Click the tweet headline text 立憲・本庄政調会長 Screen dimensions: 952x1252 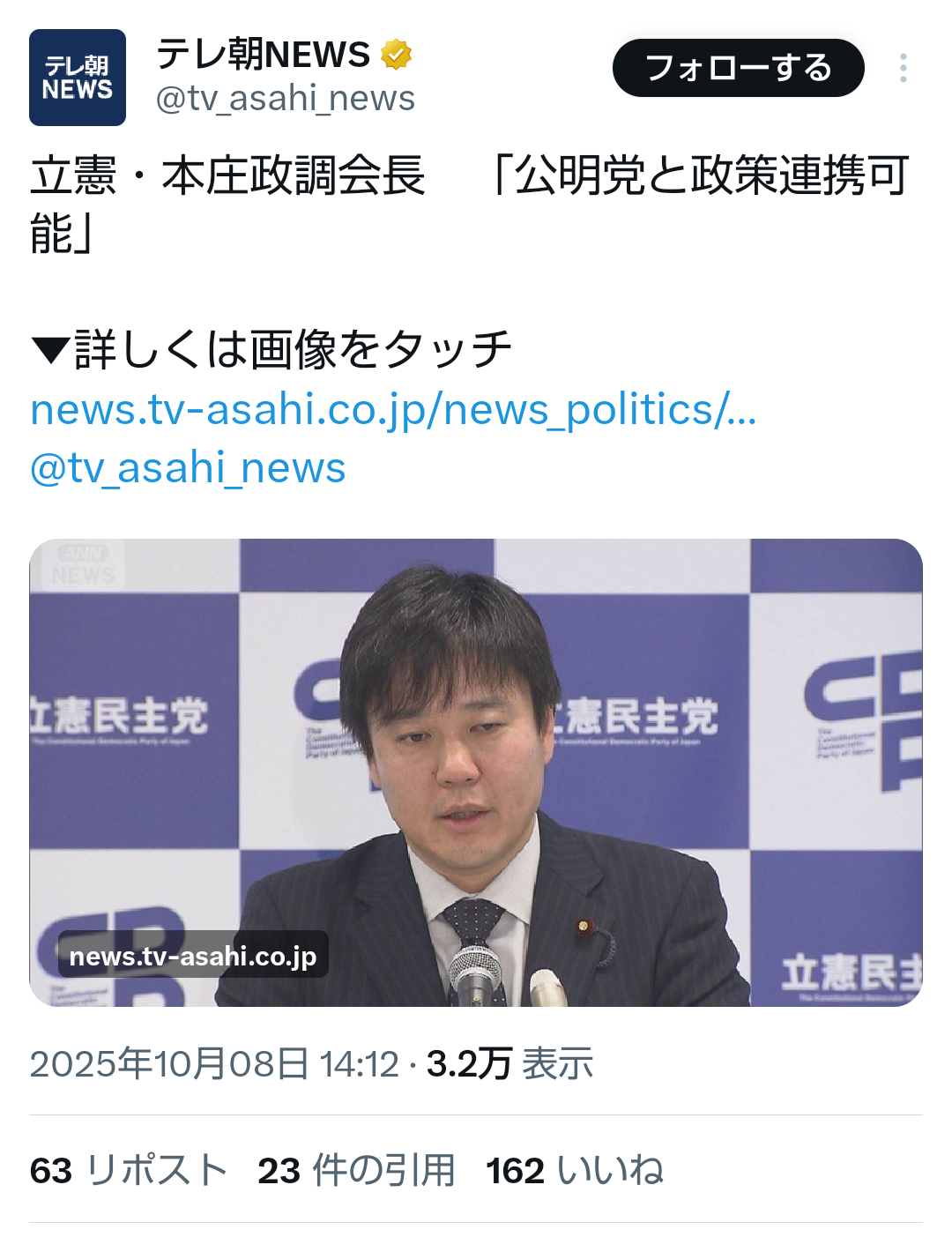(227, 175)
